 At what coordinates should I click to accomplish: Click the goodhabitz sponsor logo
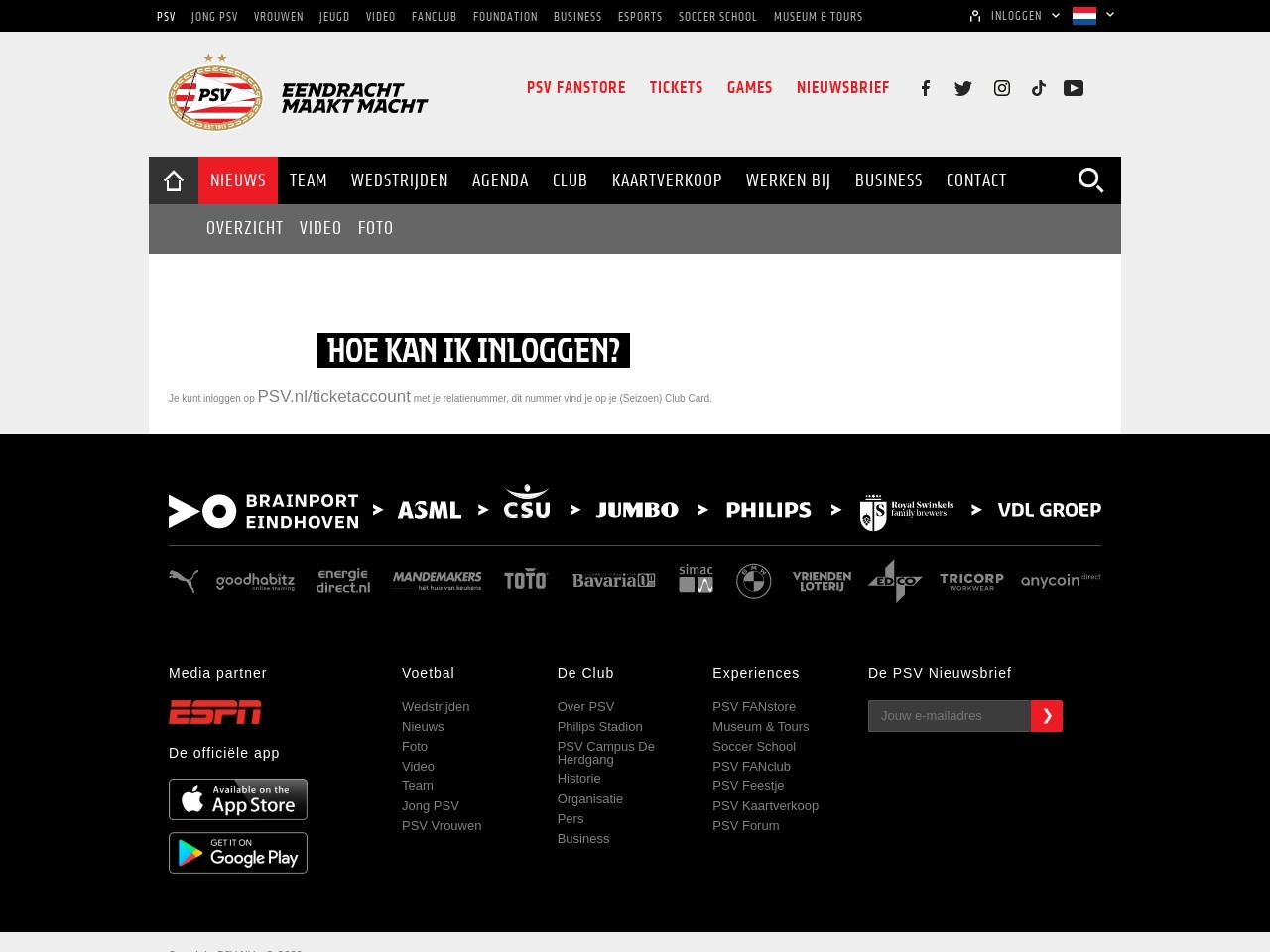pyautogui.click(x=255, y=581)
